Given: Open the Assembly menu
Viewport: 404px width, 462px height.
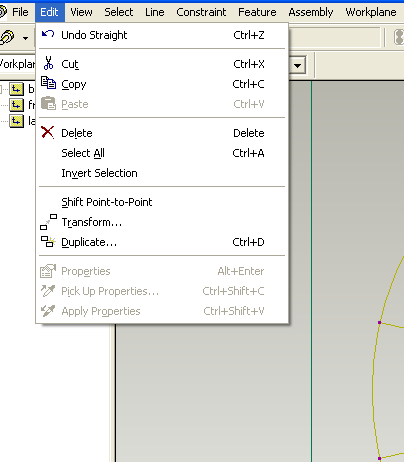Looking at the screenshot, I should coord(311,12).
